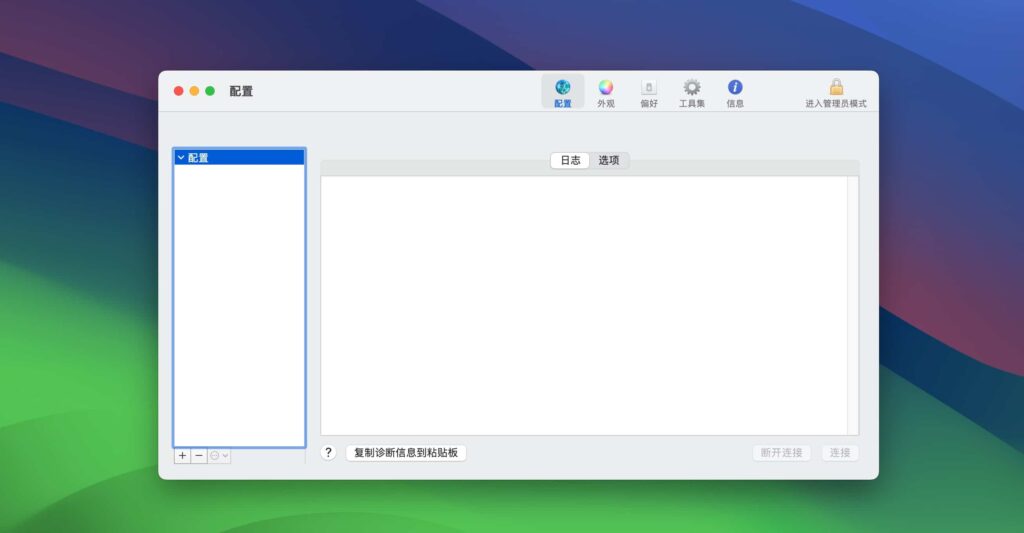The image size is (1024, 533).
Task: Click the 连接 button
Action: coord(840,453)
